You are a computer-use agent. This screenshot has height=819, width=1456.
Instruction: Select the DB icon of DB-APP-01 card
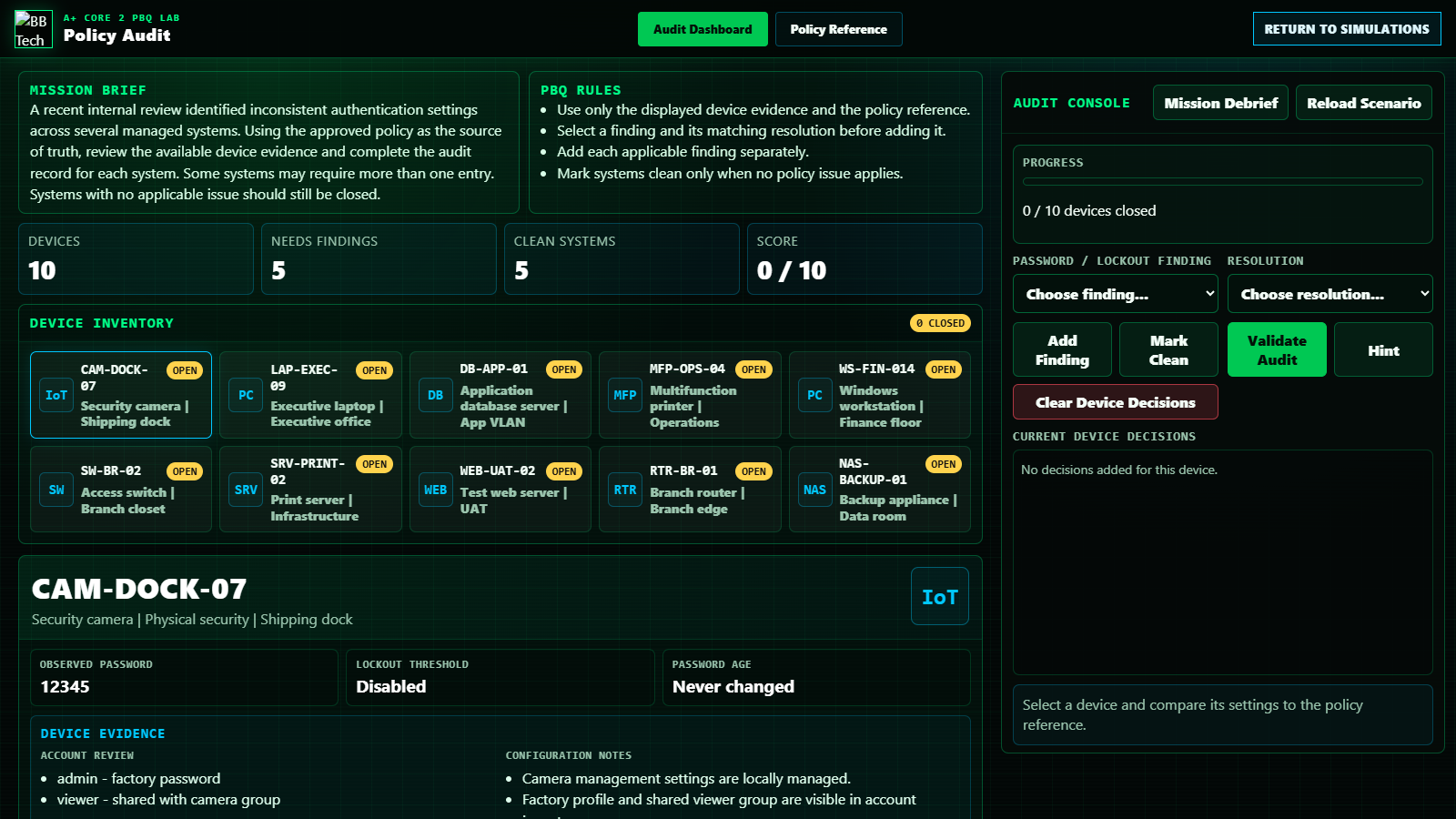click(x=436, y=395)
